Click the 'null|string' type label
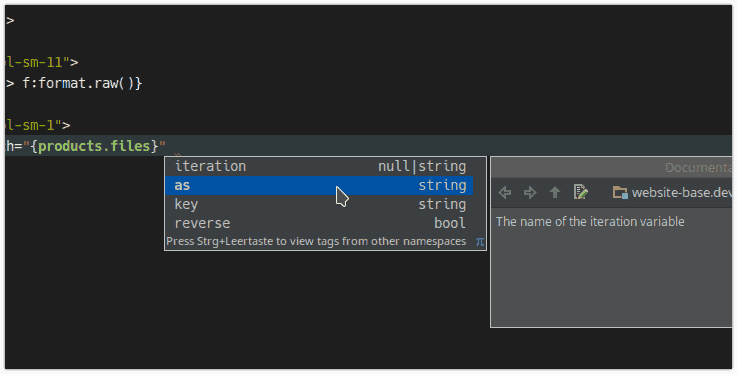 (422, 166)
